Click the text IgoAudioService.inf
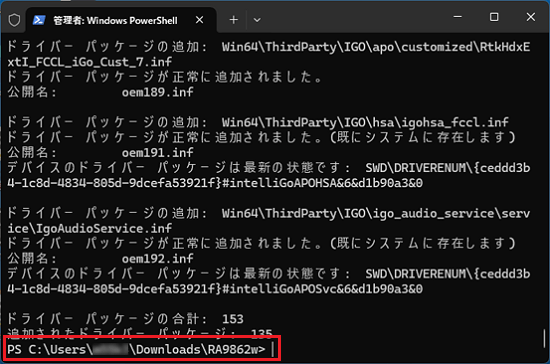Viewport: 550px width, 364px height. (104, 229)
